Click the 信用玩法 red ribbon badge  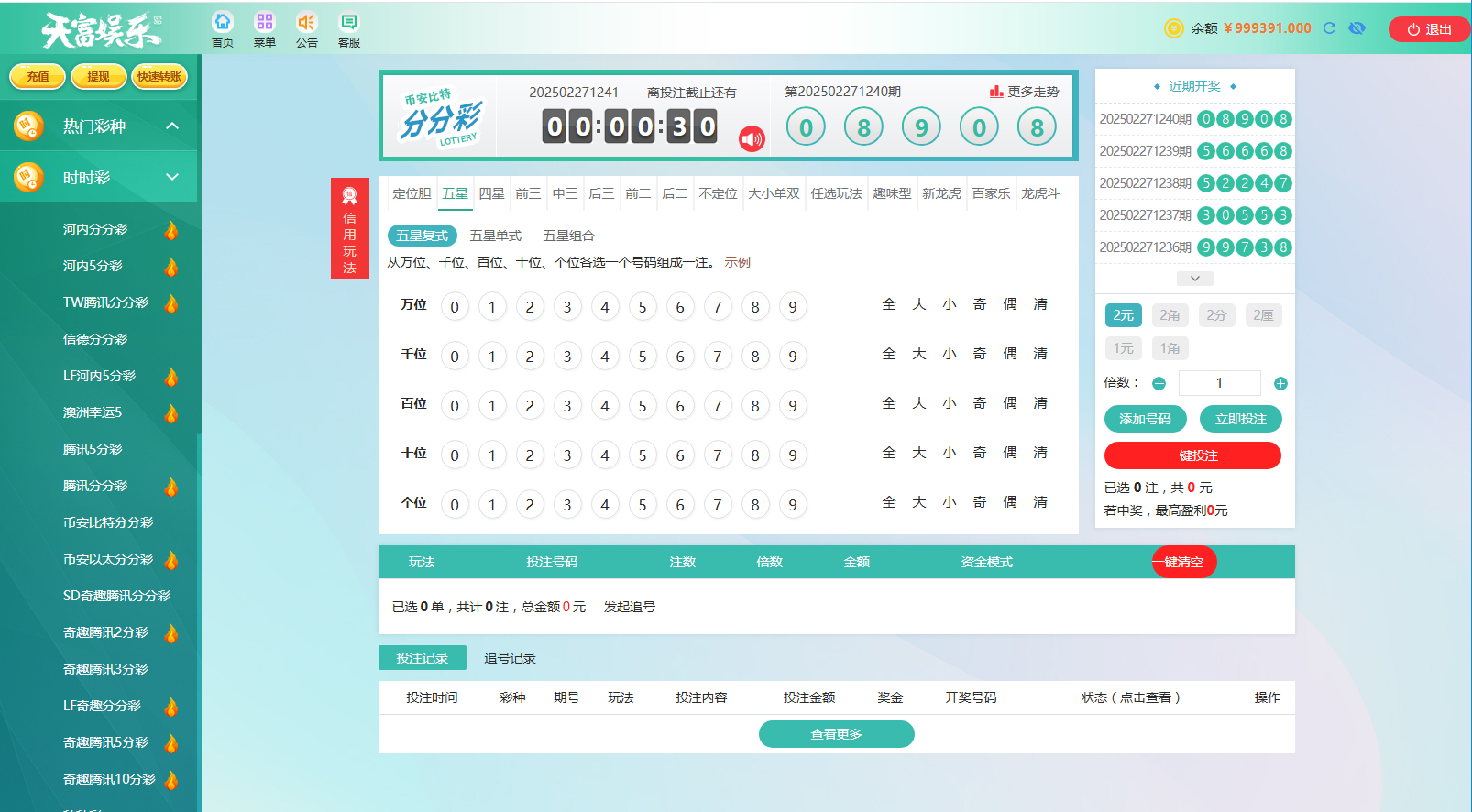coord(349,227)
